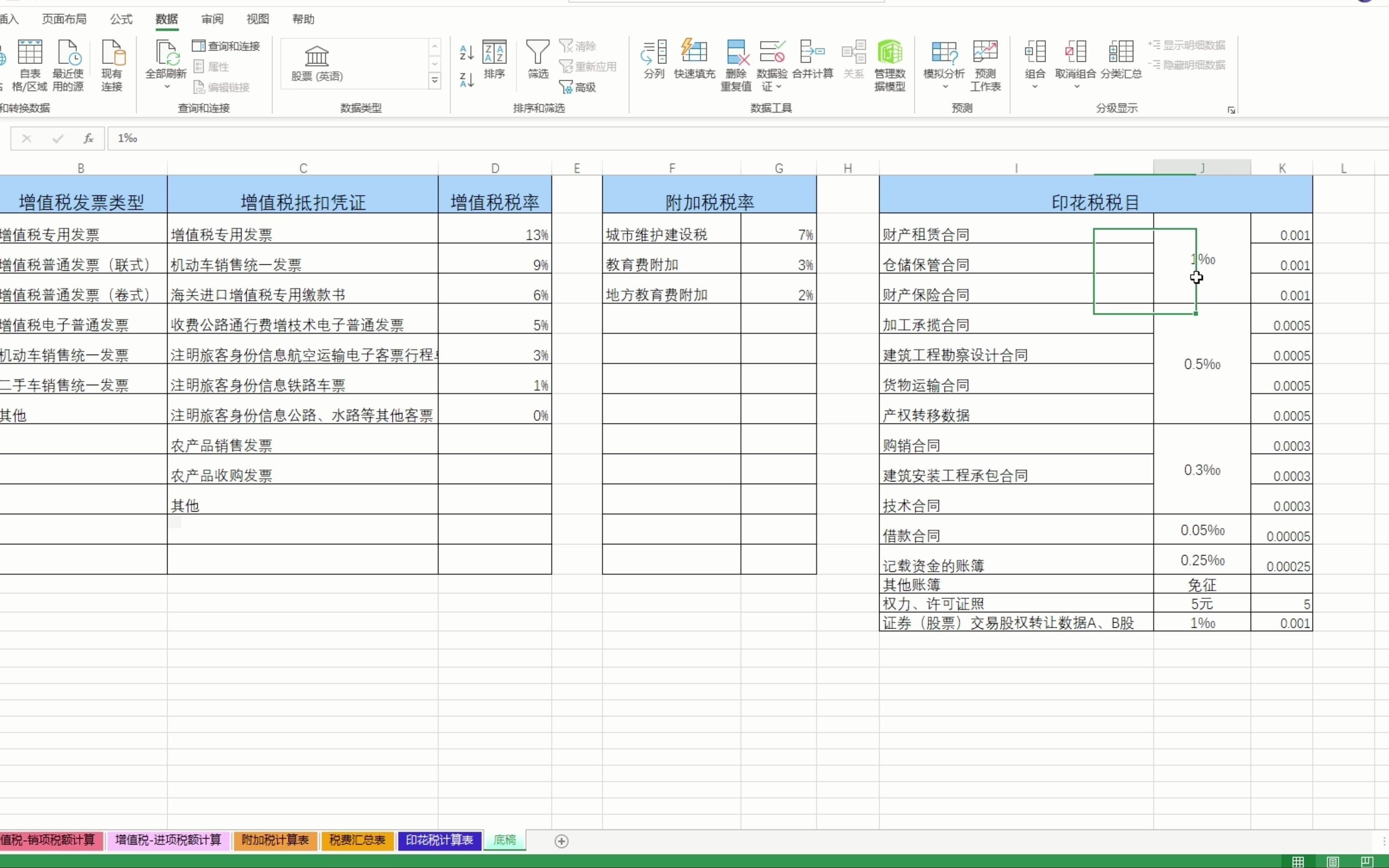Expand the 模拟分析 dropdown arrow
This screenshot has height=868, width=1389.
click(945, 87)
